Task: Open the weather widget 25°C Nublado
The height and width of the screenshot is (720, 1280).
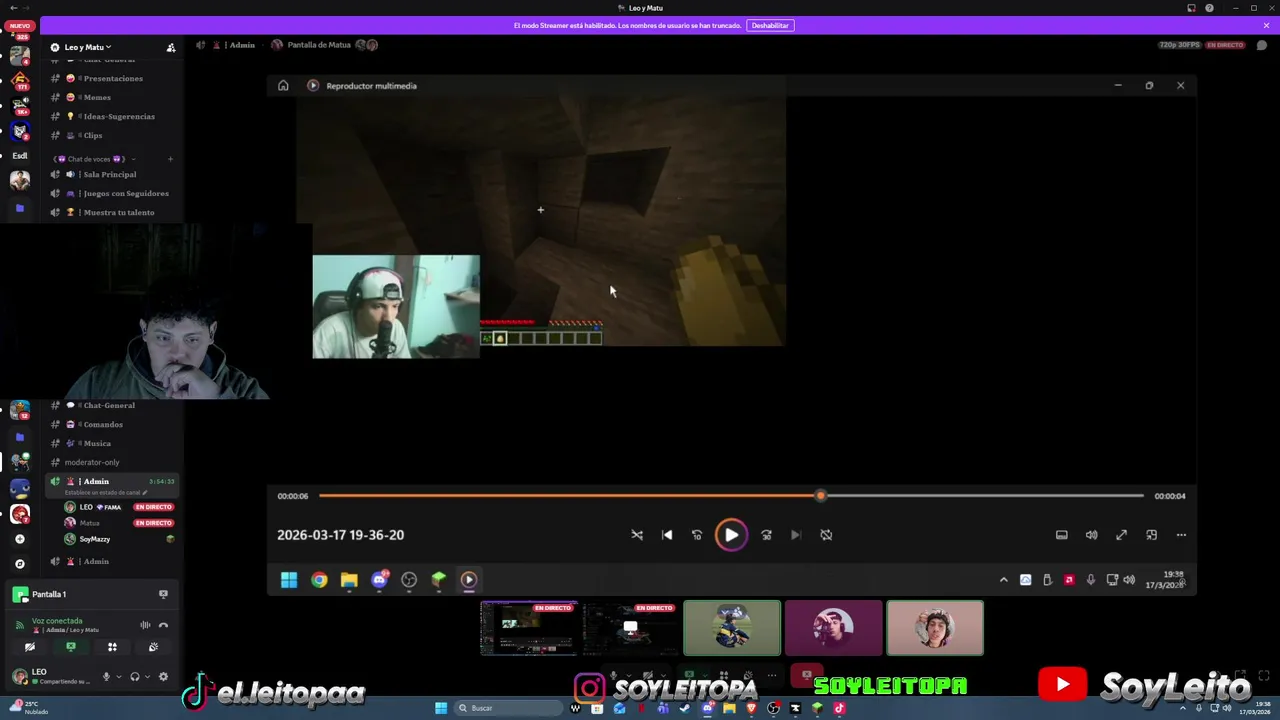Action: click(27, 708)
